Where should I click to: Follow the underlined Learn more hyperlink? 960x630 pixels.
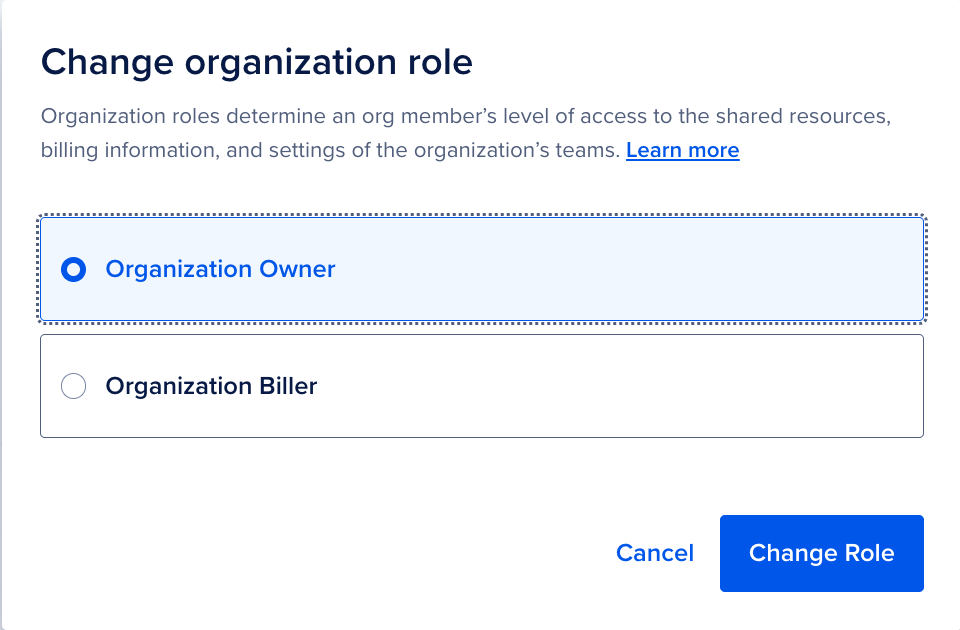click(682, 151)
